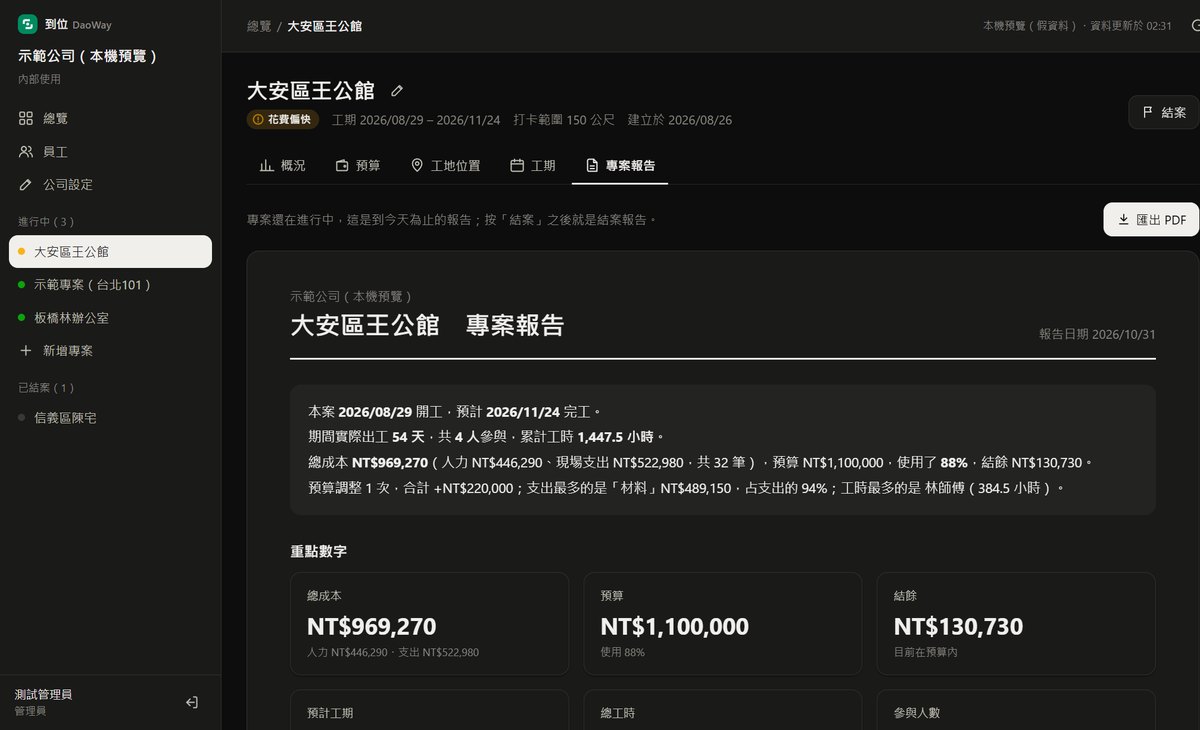Click the 示範公司（本機預覽）name in sidebar
The image size is (1200, 730).
pyautogui.click(x=88, y=56)
